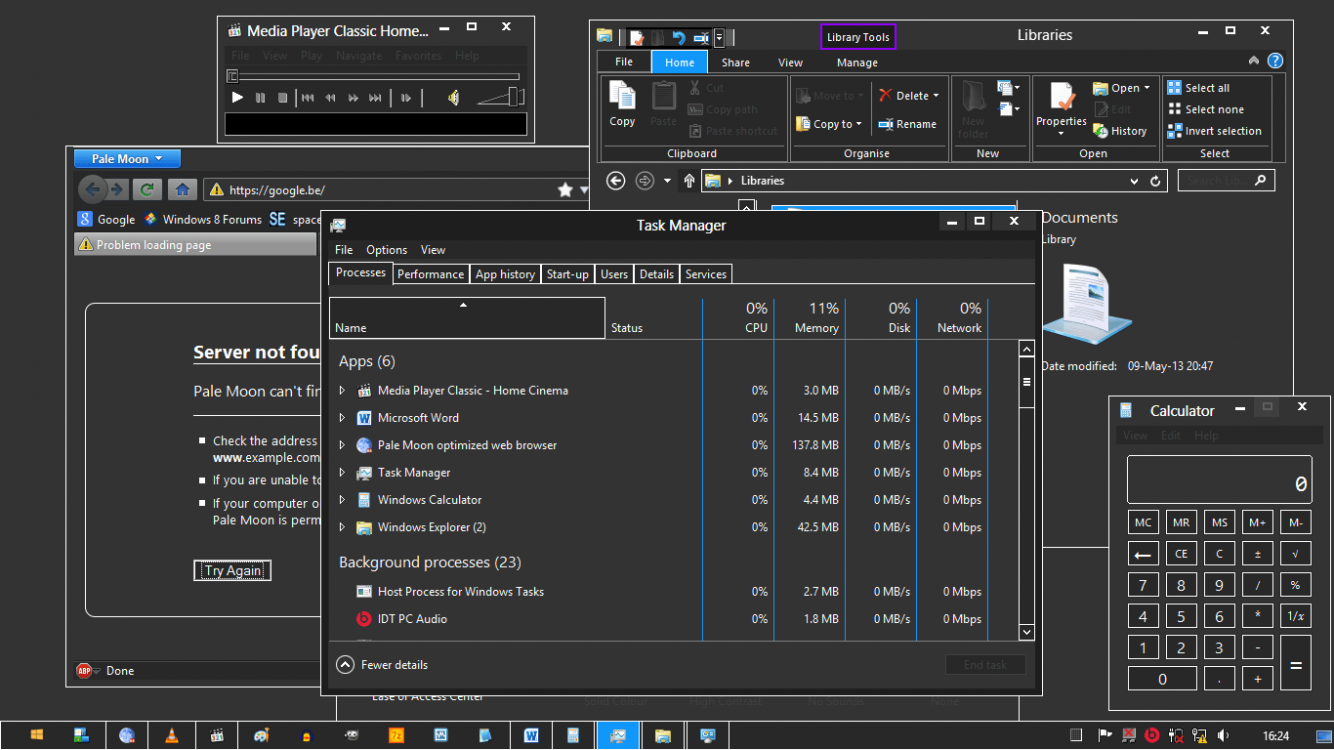Click the Home icon in Pale Moon
1334x750 pixels.
(x=181, y=189)
